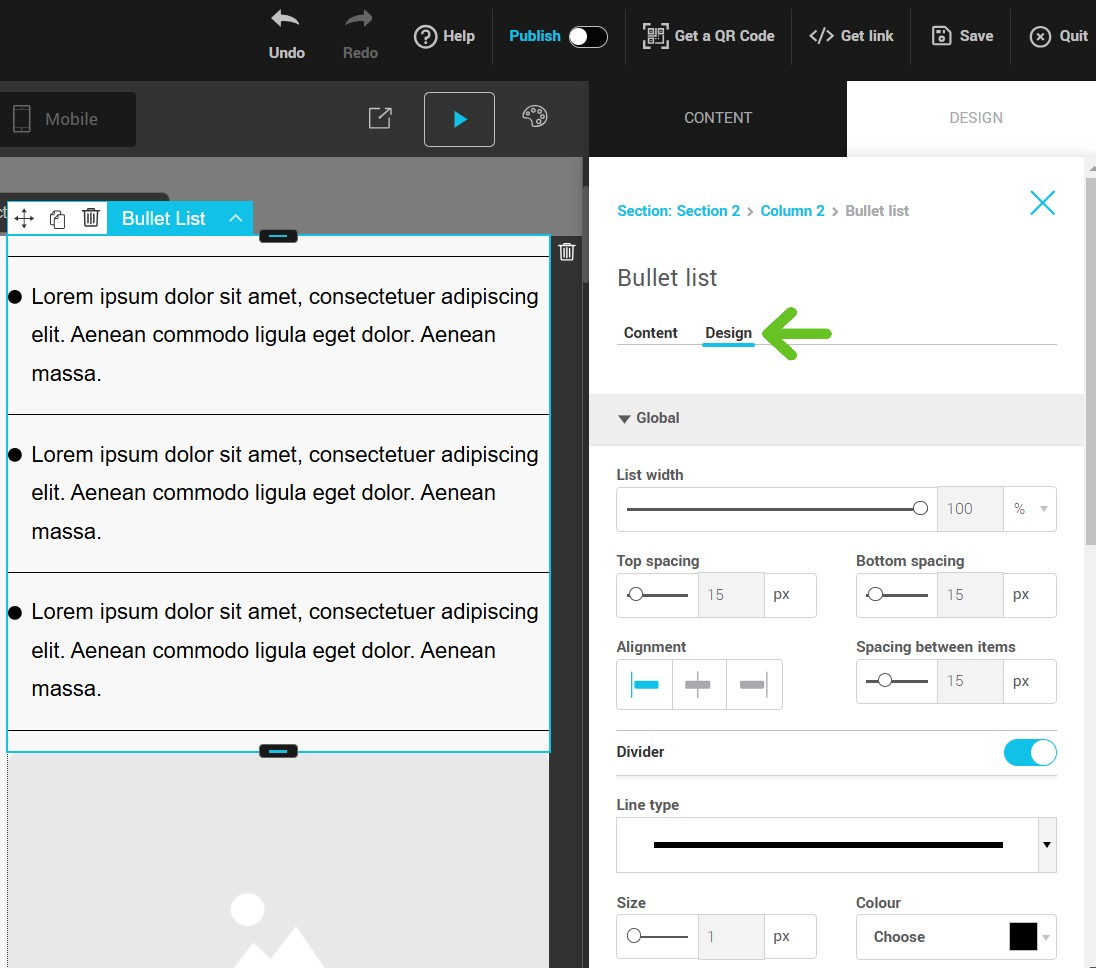Click the move crosshair icon on Bullet List
The width and height of the screenshot is (1096, 968).
(x=24, y=217)
